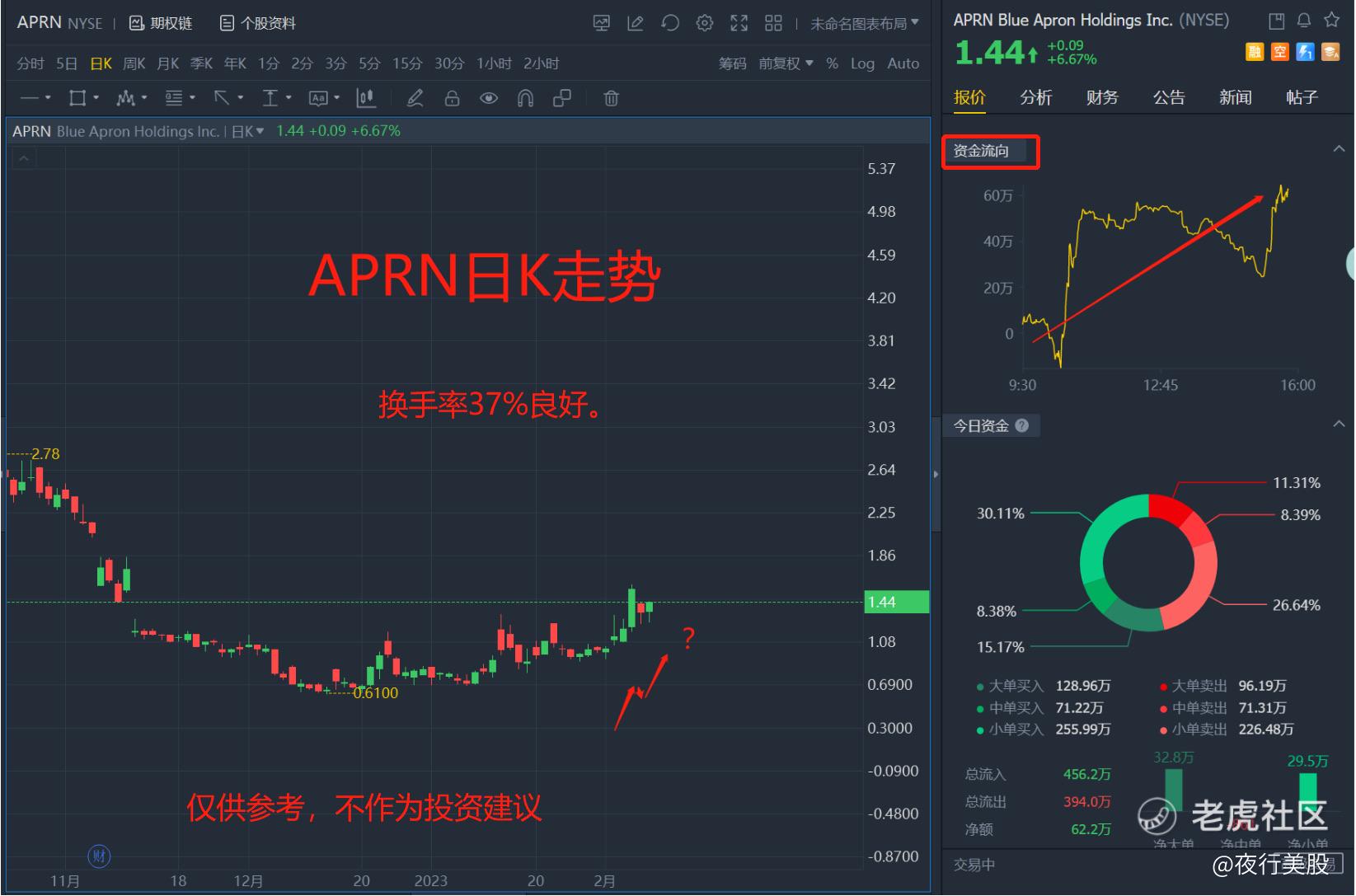Toggle Auto scale on chart
Screen dimensions: 1356x896
point(903,63)
